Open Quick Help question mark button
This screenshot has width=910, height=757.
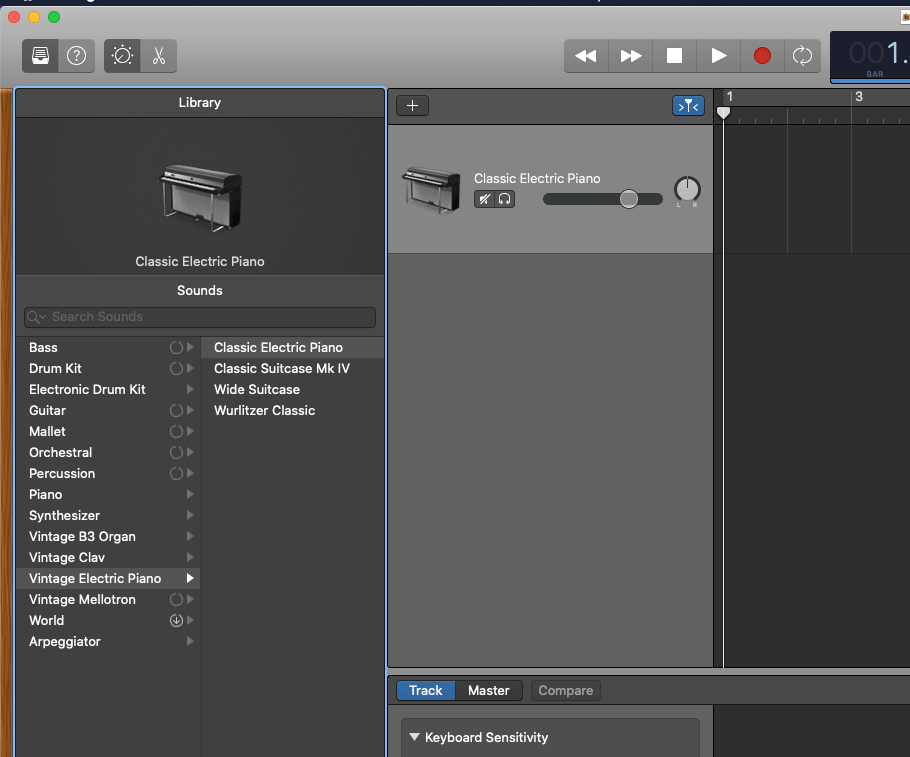click(76, 56)
